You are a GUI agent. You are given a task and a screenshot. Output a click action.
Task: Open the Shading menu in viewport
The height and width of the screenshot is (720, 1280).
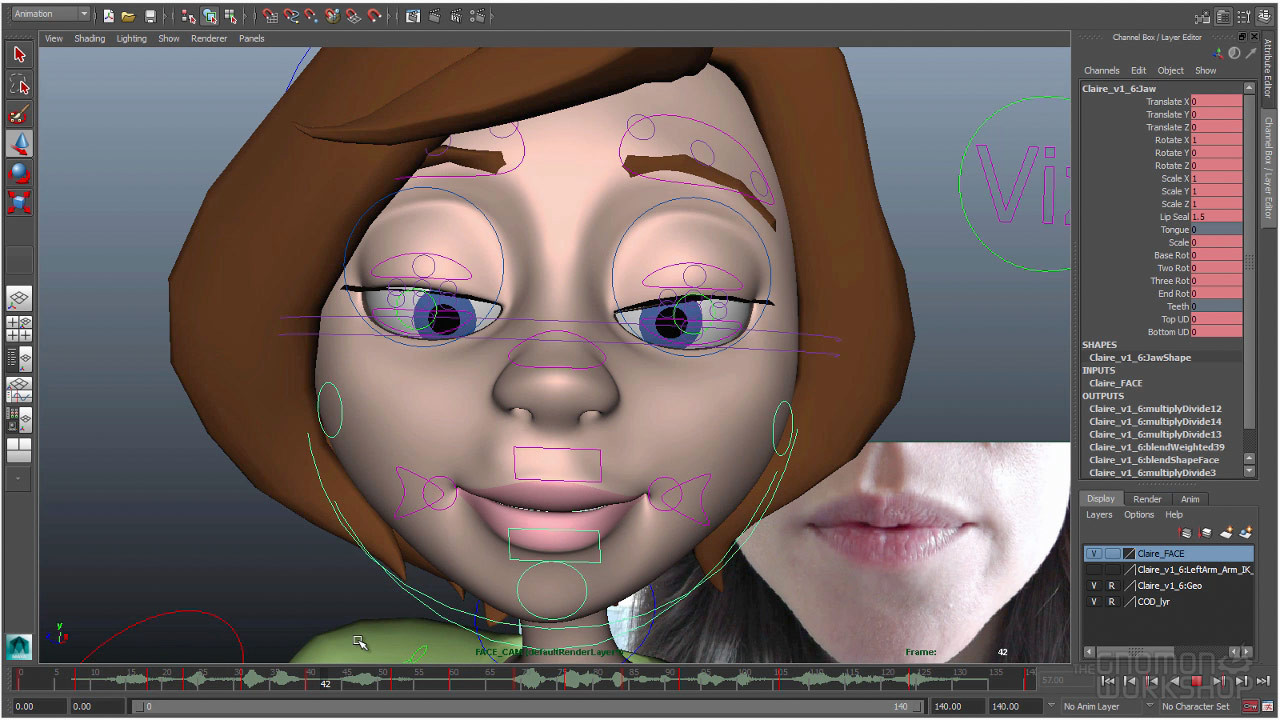pyautogui.click(x=89, y=39)
